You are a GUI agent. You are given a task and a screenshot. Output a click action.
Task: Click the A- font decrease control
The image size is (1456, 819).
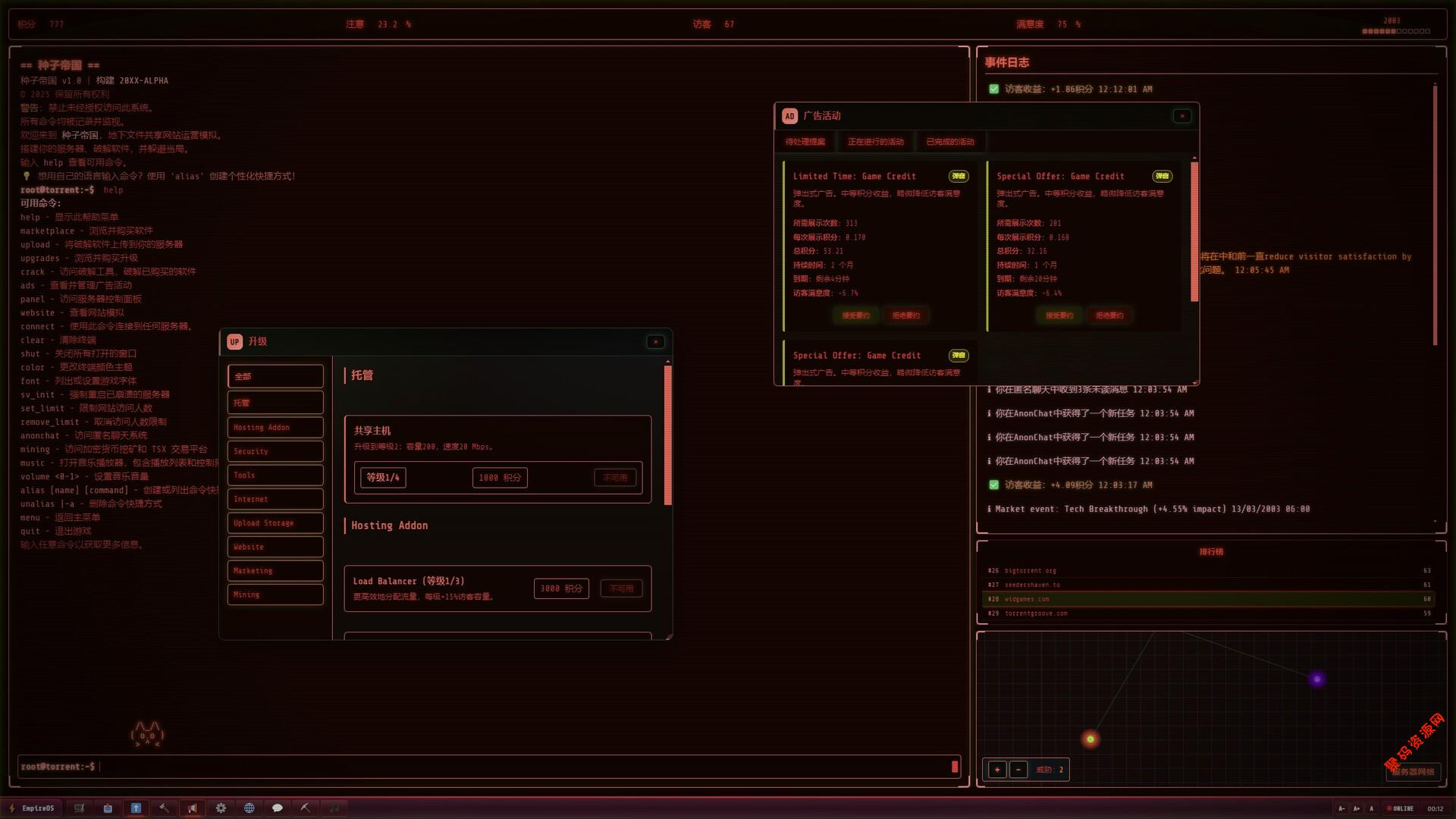(x=1341, y=808)
